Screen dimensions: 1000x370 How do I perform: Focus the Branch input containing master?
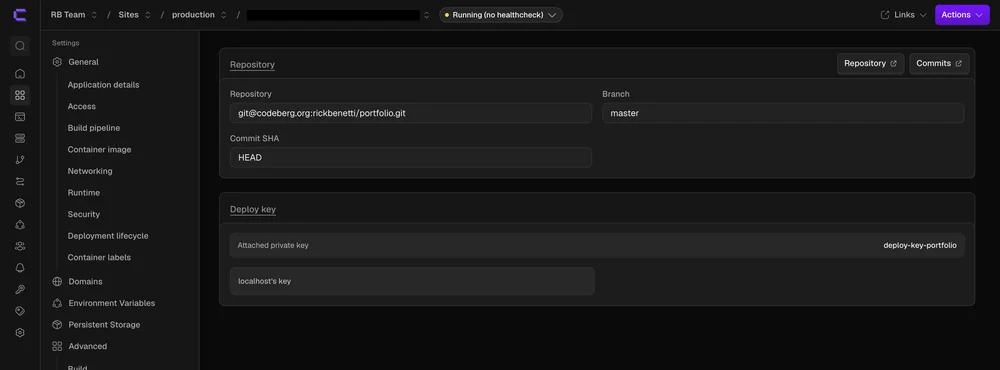(x=783, y=114)
